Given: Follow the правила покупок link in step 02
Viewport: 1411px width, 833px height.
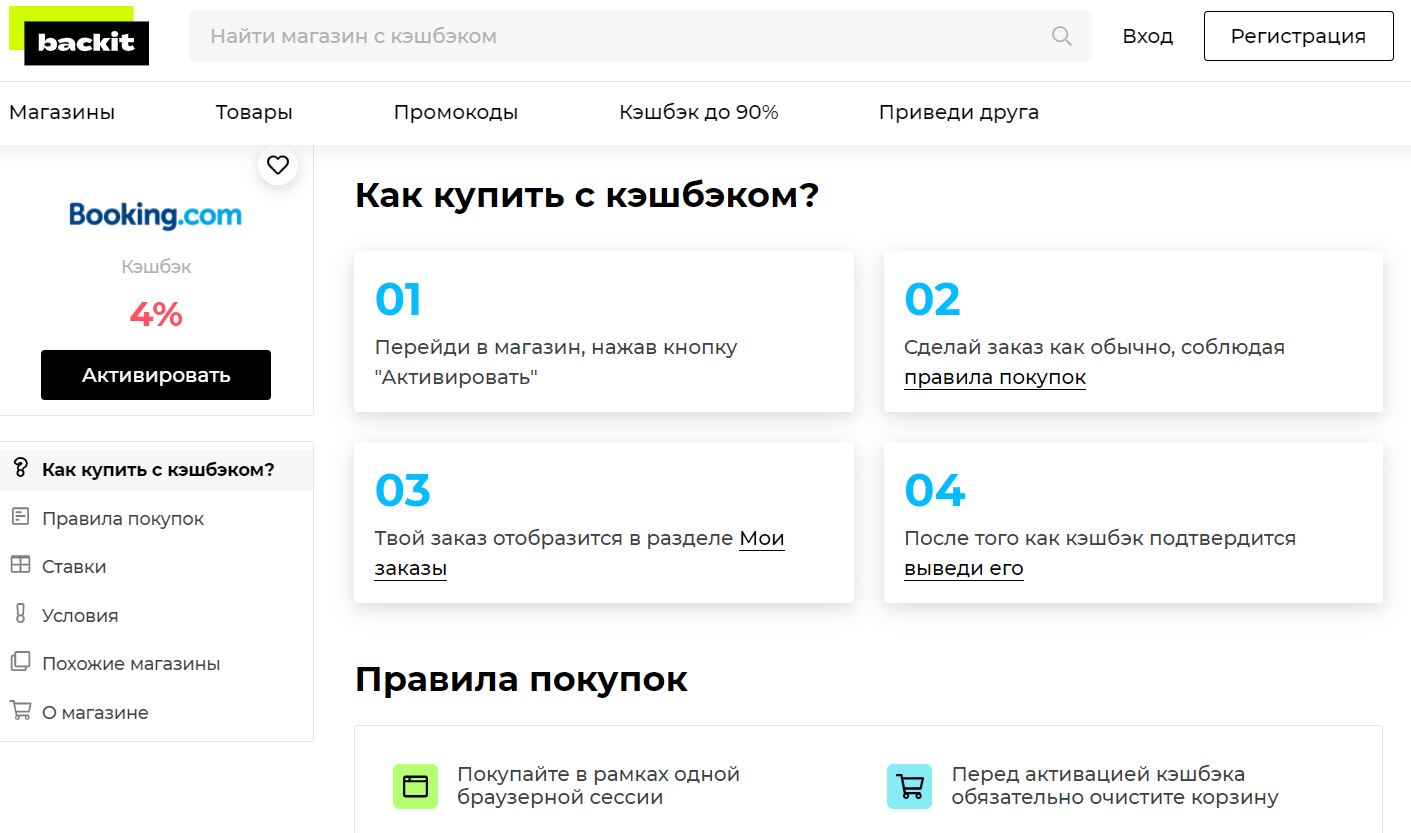Looking at the screenshot, I should pos(995,378).
